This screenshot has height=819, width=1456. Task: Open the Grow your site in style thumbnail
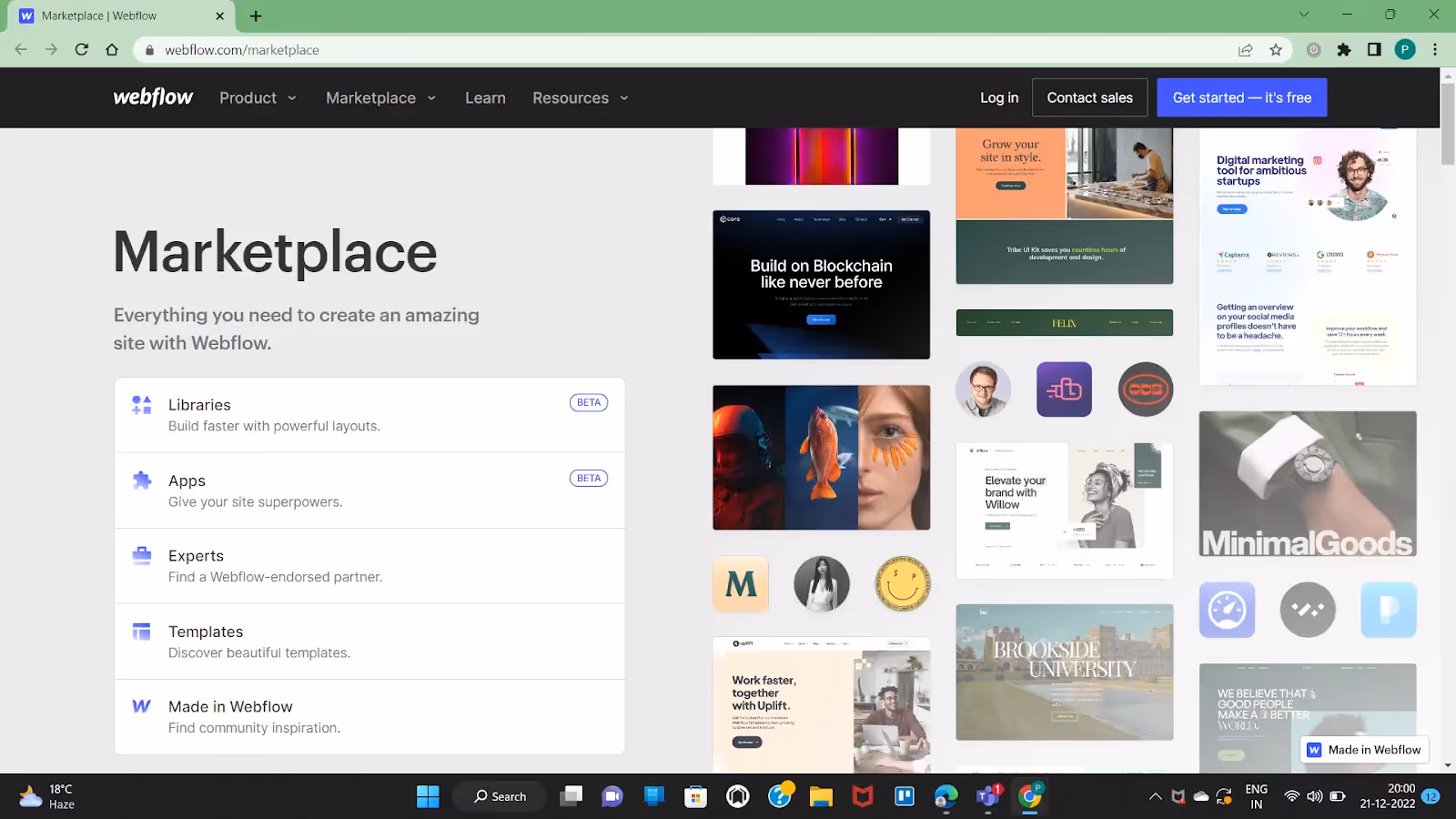[x=1064, y=207]
